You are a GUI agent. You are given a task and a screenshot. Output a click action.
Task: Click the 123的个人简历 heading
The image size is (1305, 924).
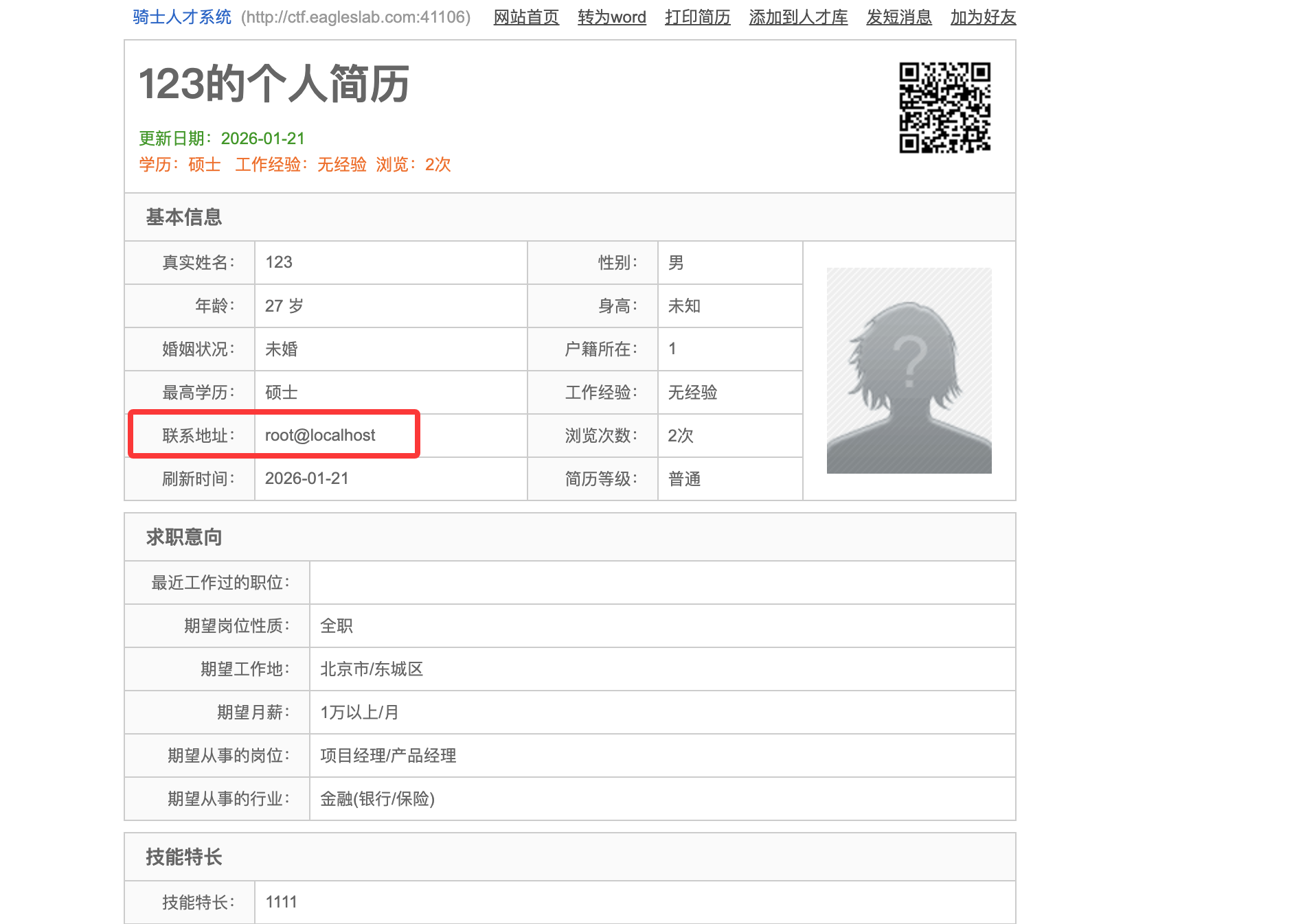(x=274, y=84)
